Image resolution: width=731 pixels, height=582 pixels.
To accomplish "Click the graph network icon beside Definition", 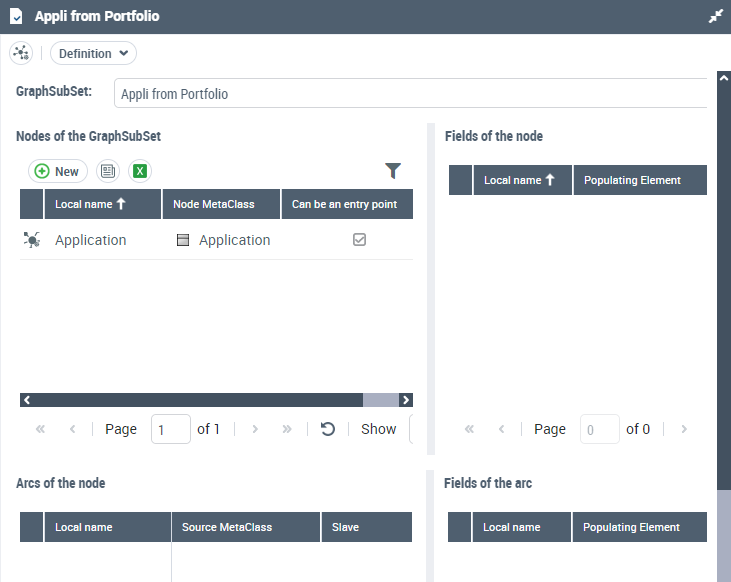I will pyautogui.click(x=22, y=53).
